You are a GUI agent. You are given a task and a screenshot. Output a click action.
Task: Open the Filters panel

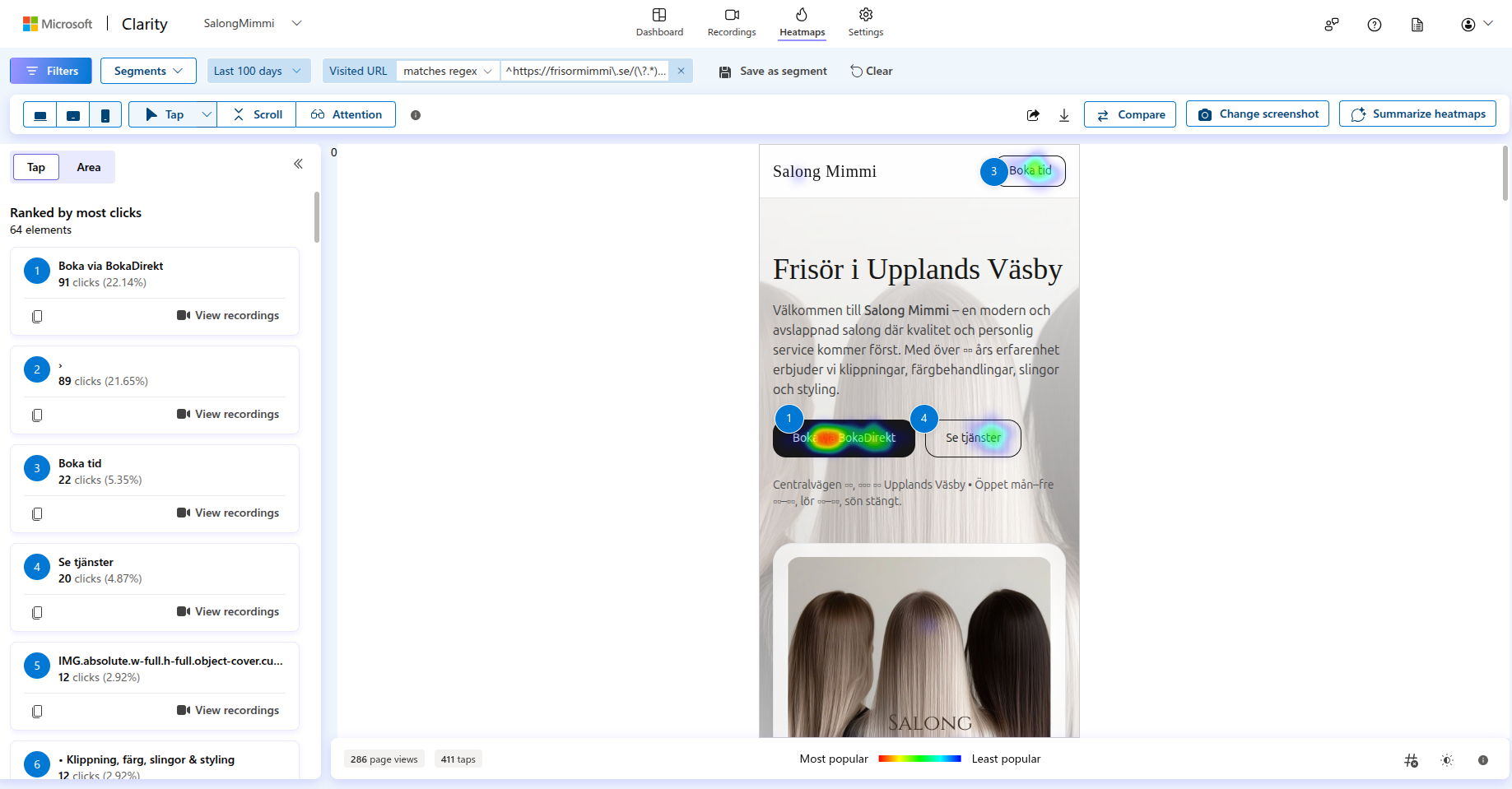pos(51,71)
